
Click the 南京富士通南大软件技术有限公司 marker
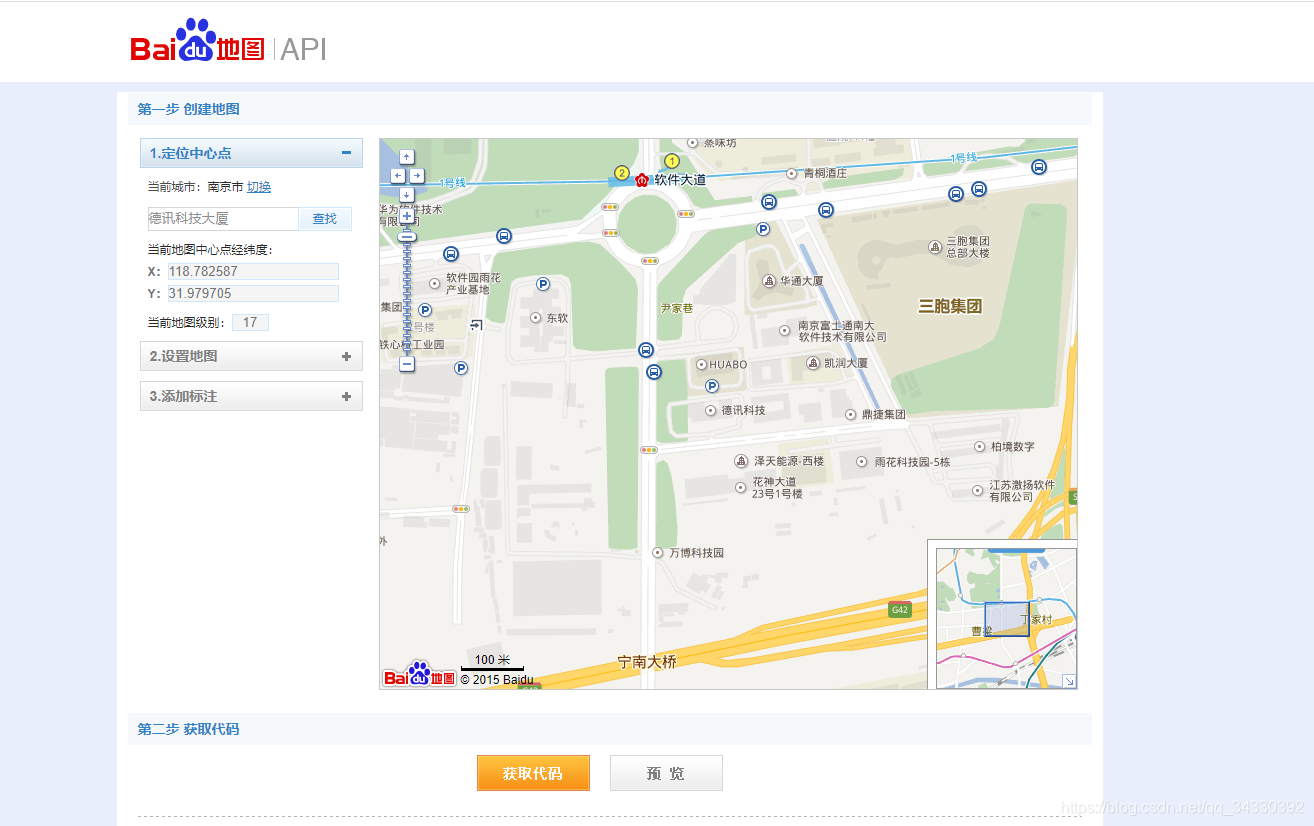[x=784, y=330]
